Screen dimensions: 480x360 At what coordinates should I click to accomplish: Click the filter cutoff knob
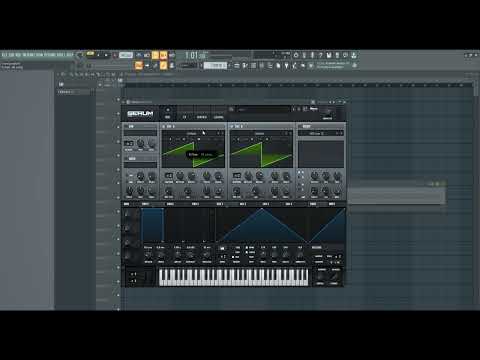pyautogui.click(x=314, y=175)
